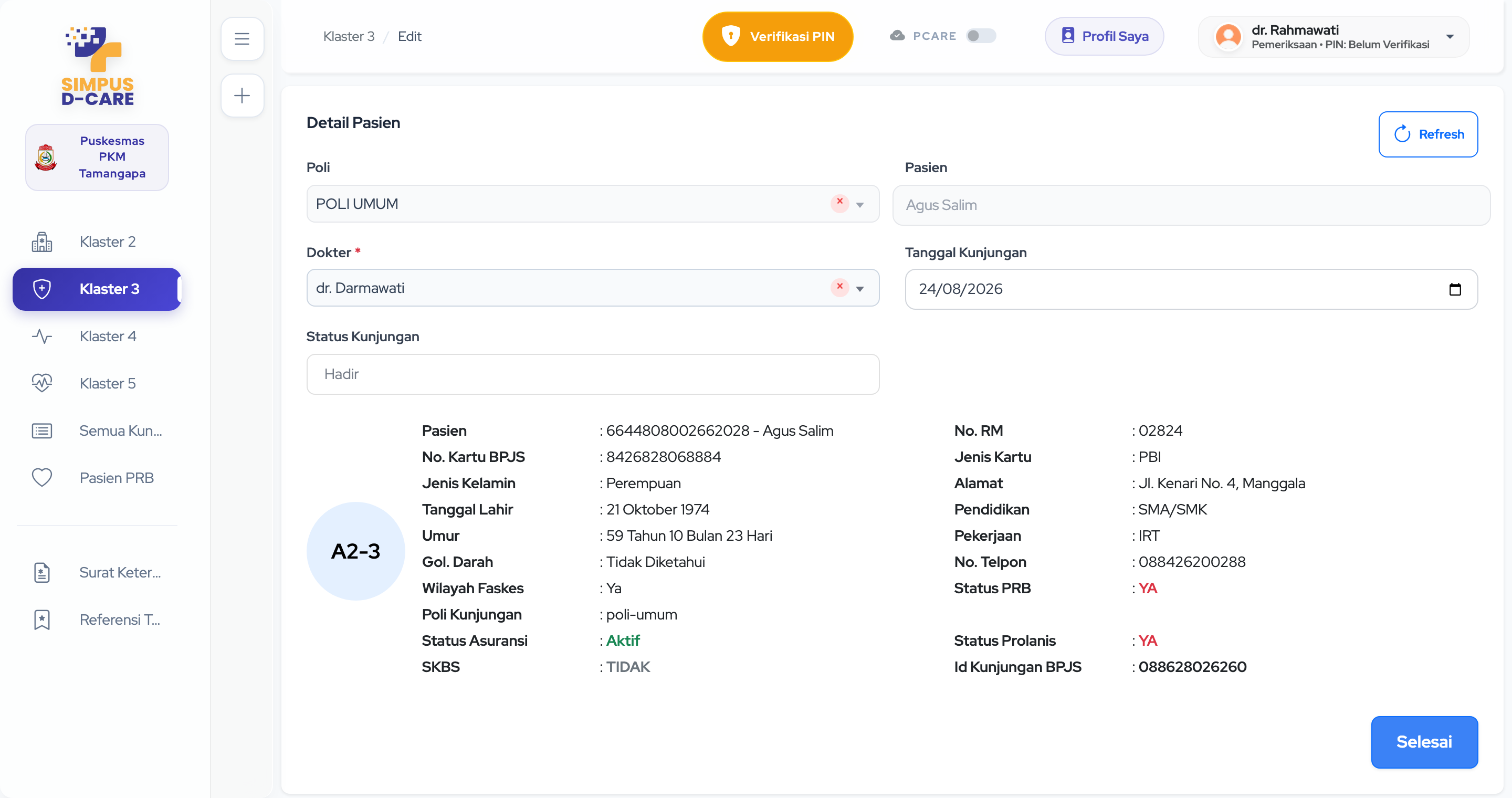Click the Klaster 3 breadcrumb link

click(349, 36)
